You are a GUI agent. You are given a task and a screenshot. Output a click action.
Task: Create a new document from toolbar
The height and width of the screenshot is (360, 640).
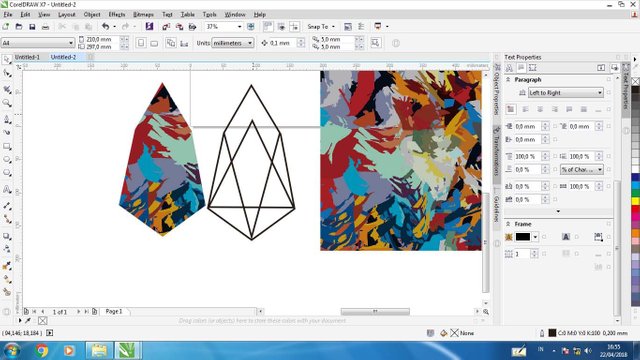point(6,27)
